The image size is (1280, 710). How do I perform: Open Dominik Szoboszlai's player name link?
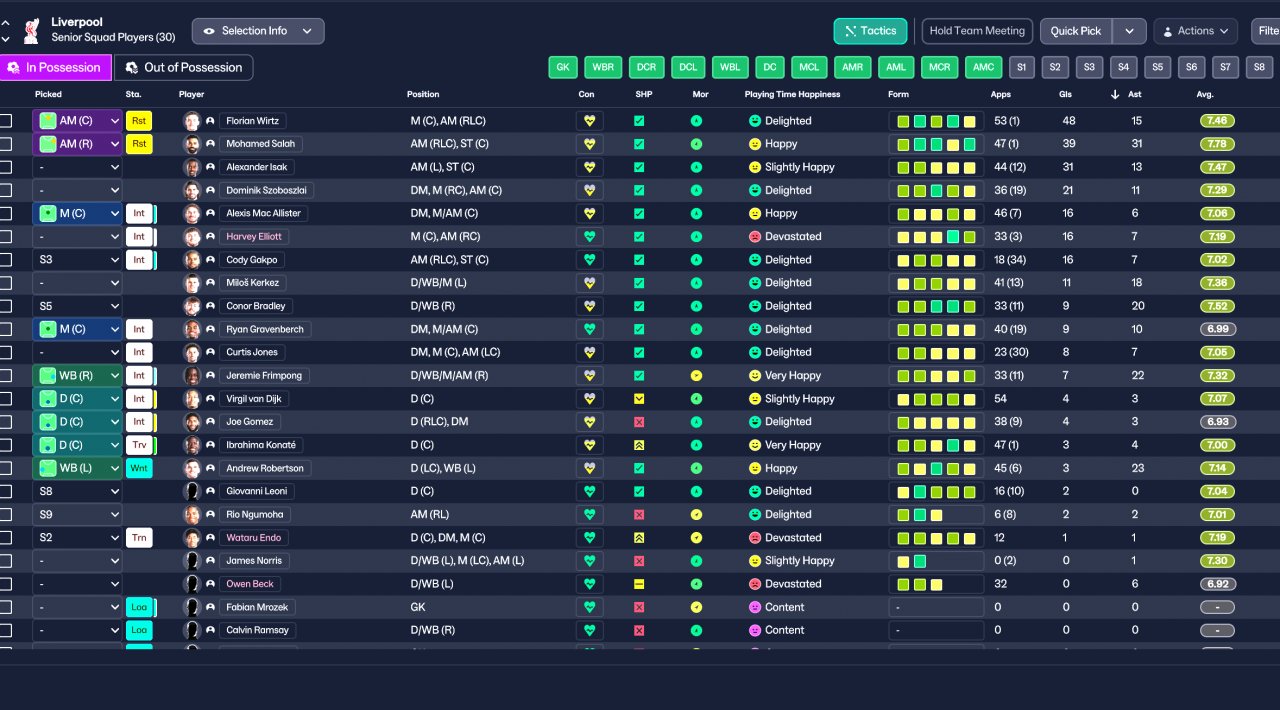click(x=267, y=190)
